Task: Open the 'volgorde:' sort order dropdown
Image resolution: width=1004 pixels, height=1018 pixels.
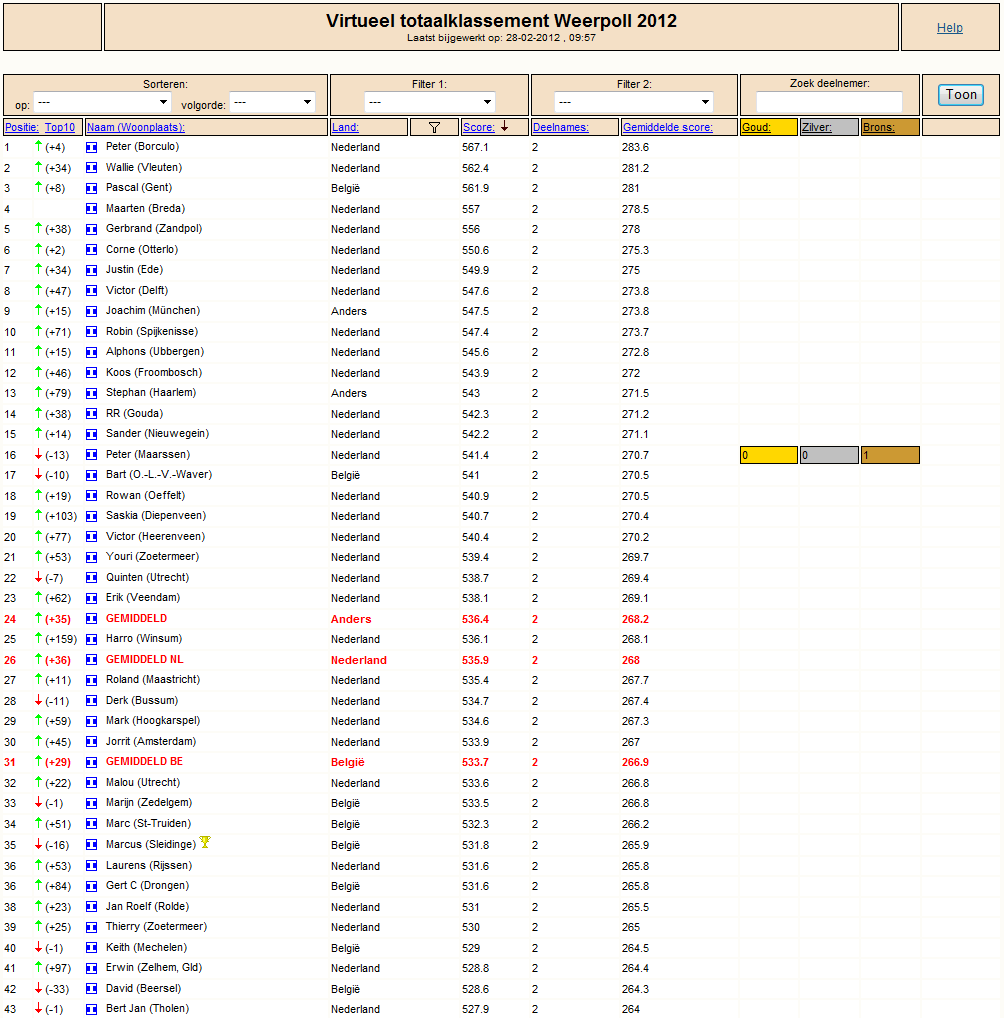Action: tap(273, 103)
